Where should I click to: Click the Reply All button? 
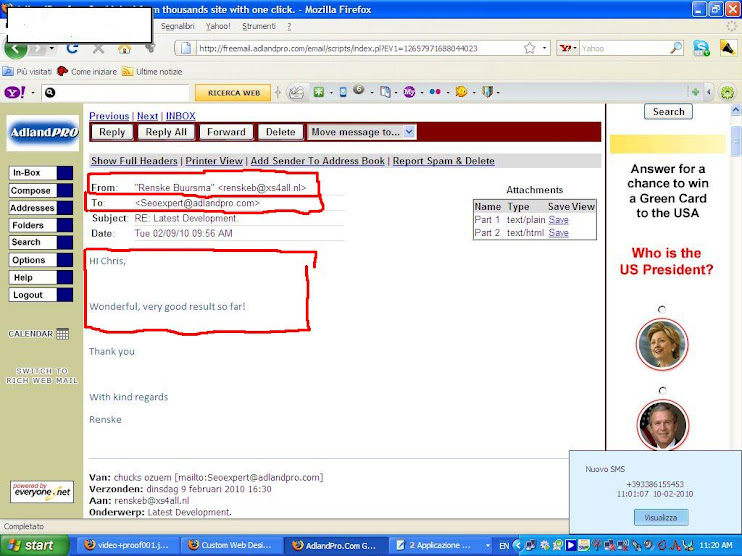(166, 132)
